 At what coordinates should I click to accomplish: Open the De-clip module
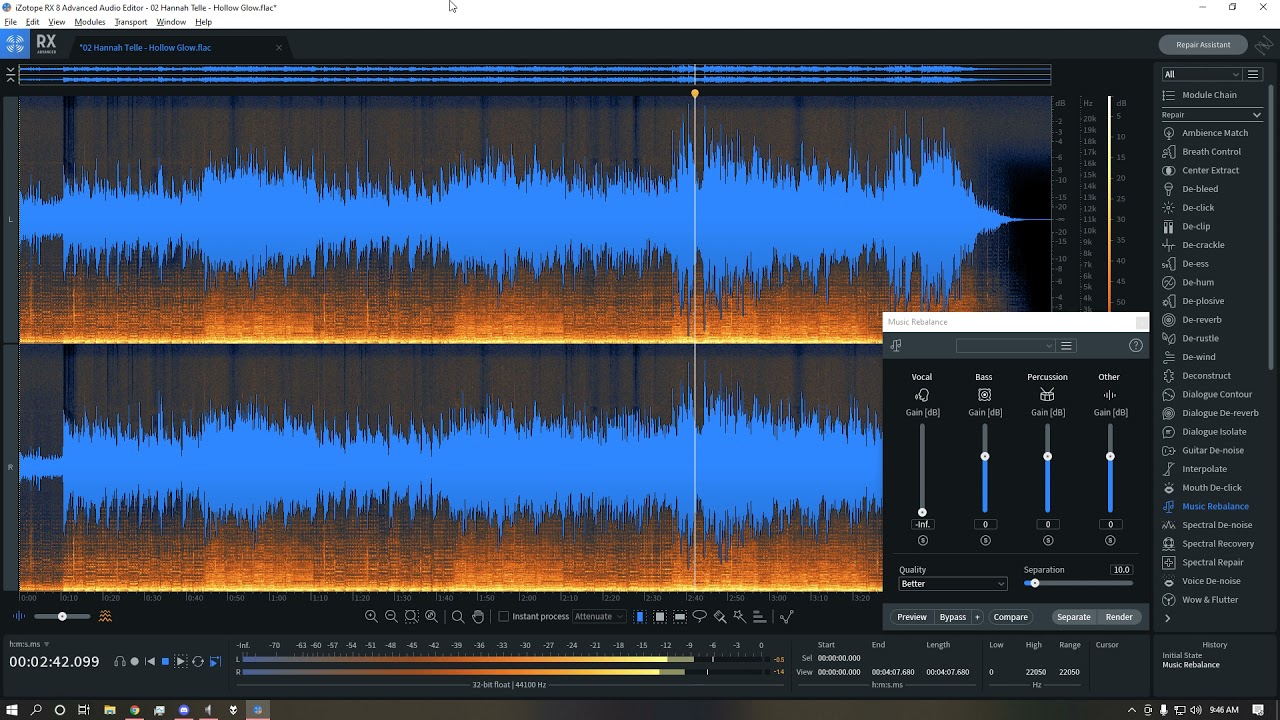pos(1186,226)
